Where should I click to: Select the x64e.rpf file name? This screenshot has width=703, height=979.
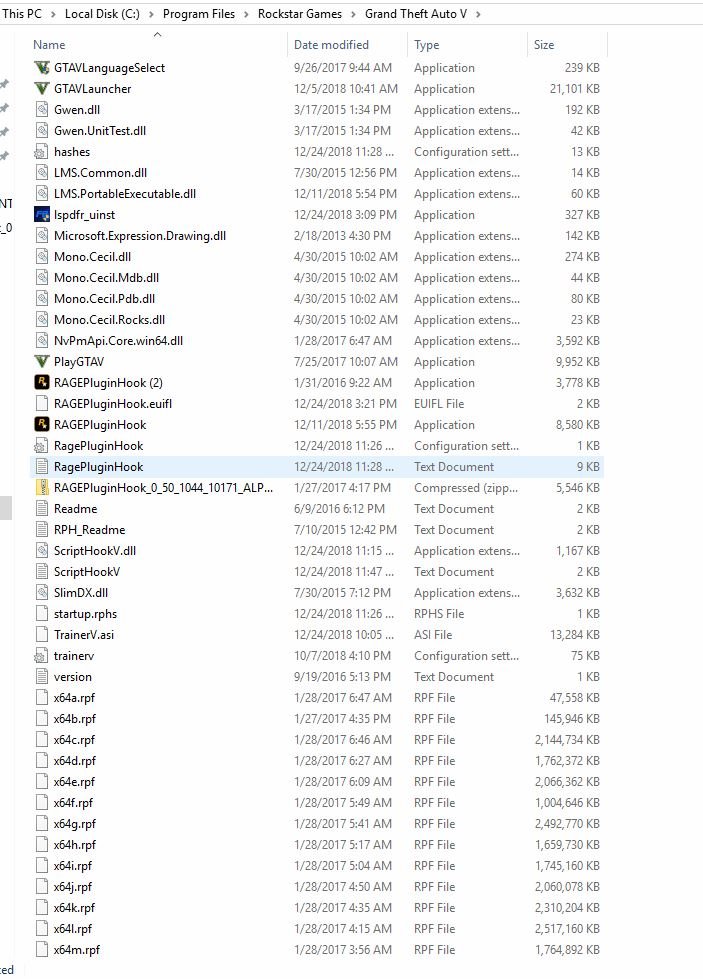(x=74, y=782)
